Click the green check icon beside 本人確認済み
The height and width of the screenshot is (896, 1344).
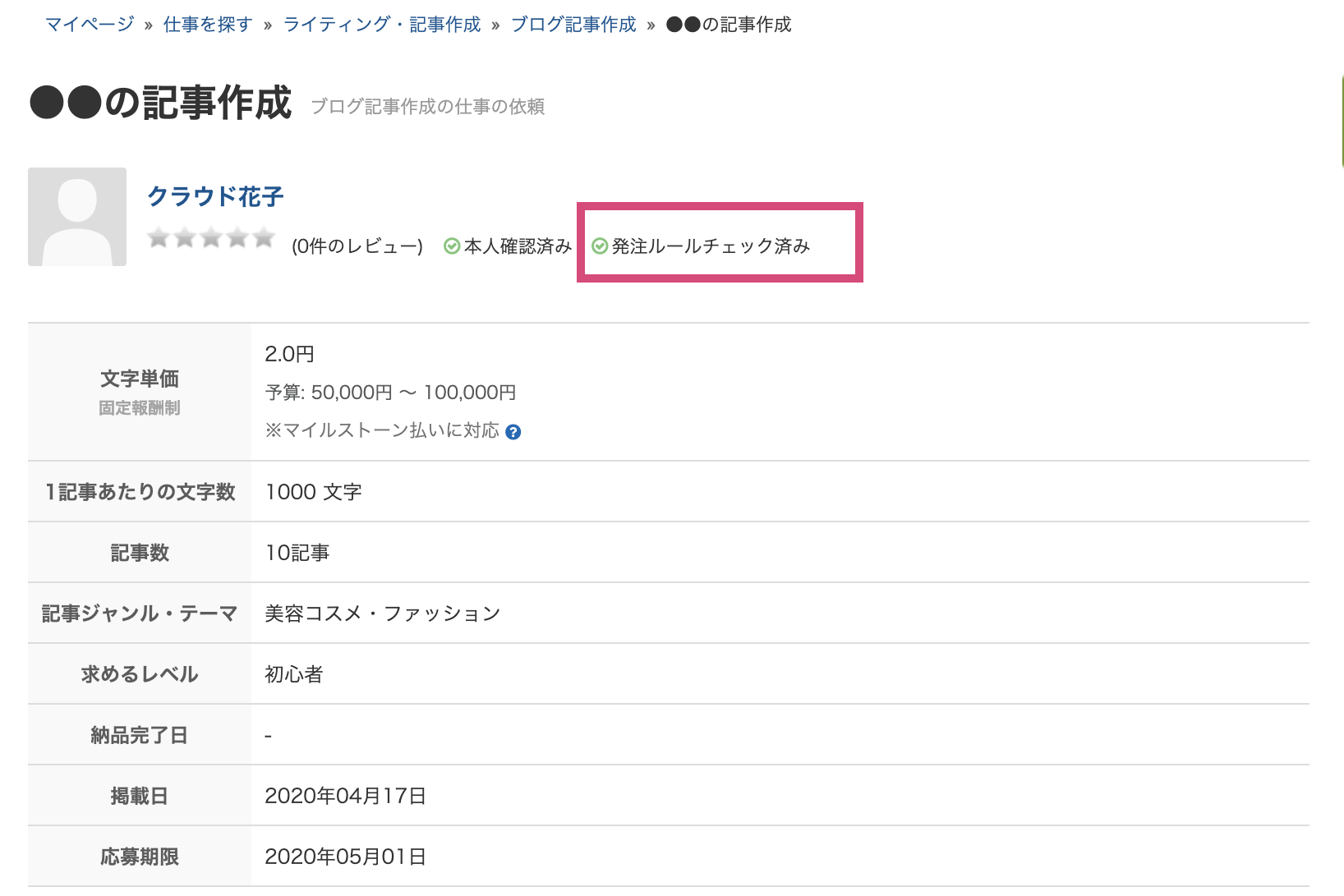click(451, 246)
